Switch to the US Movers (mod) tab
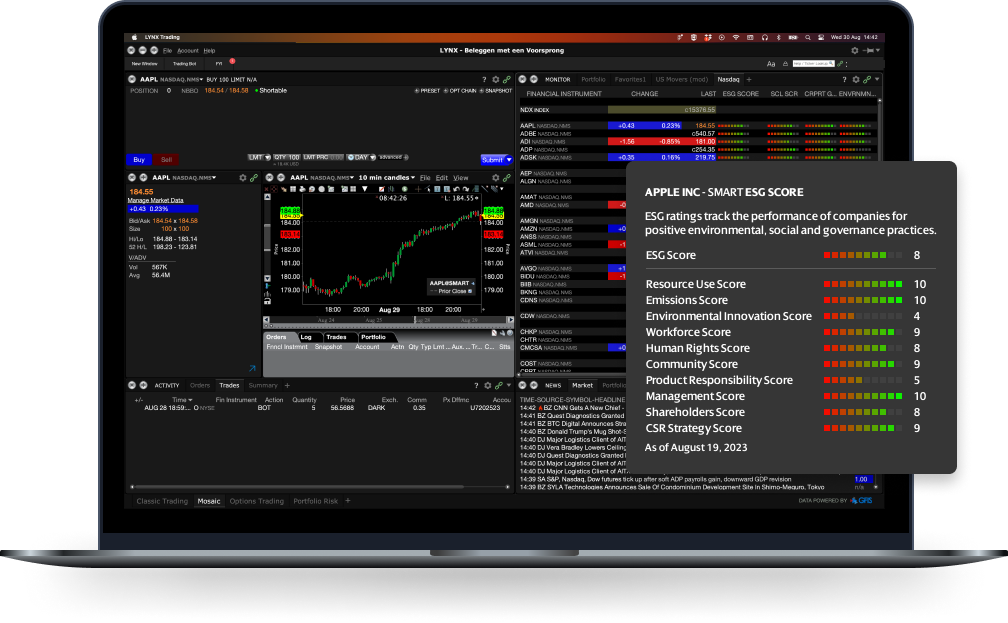Screen dimensions: 1008x623 pos(681,80)
